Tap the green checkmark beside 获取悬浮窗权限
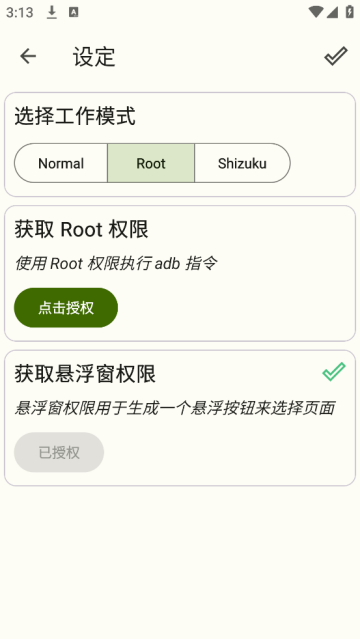 click(x=334, y=372)
